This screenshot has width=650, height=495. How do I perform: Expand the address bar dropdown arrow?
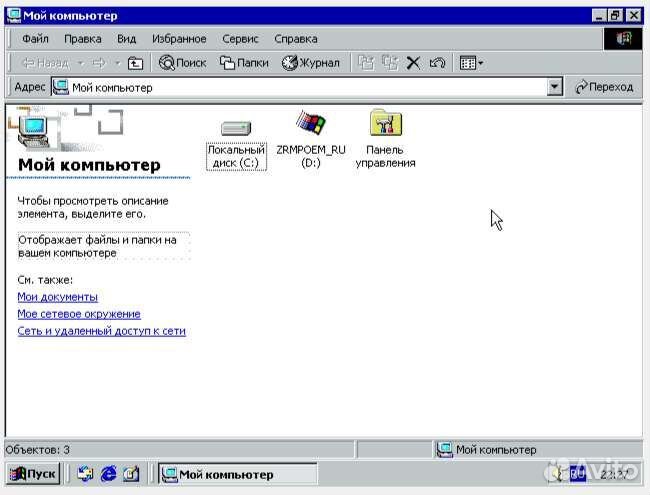(554, 87)
